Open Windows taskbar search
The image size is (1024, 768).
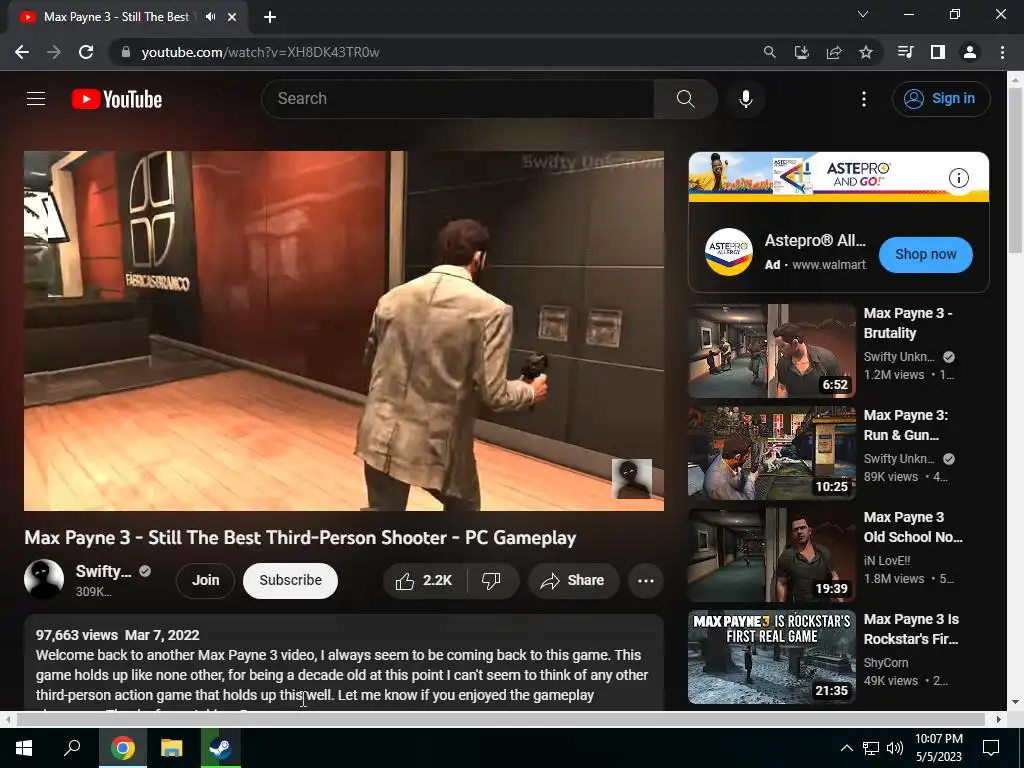tap(72, 748)
